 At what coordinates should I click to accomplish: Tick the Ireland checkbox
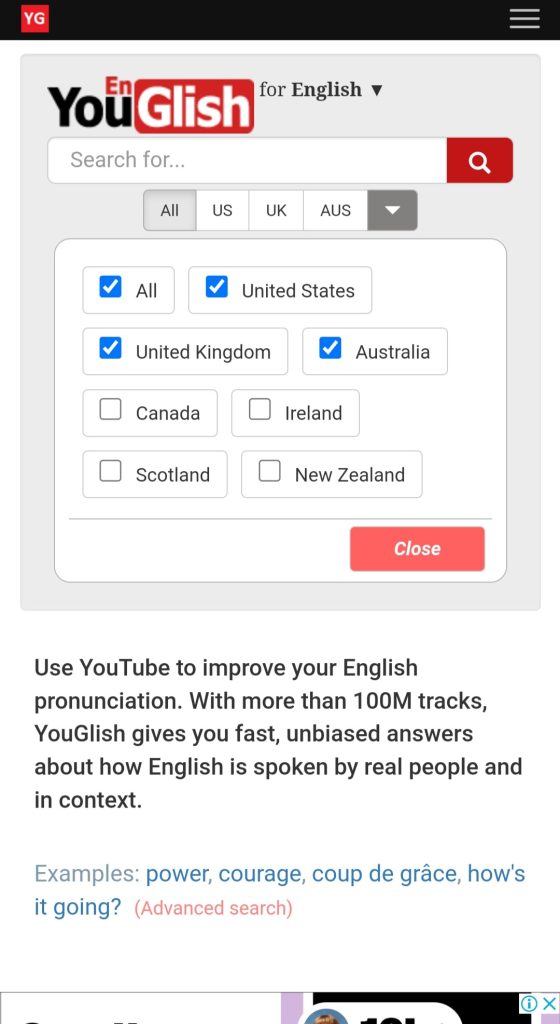tap(260, 409)
